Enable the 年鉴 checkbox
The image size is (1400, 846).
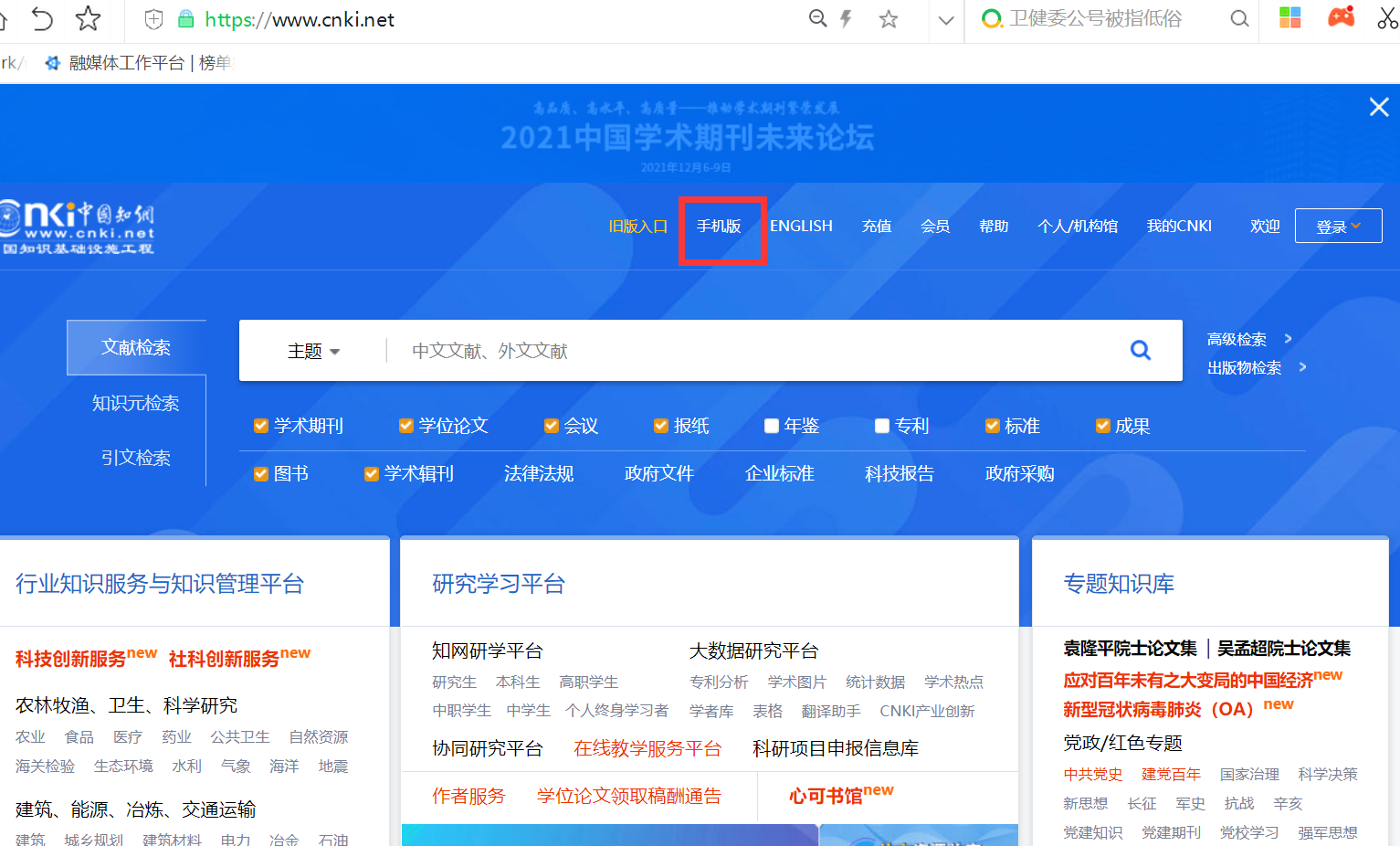(772, 426)
